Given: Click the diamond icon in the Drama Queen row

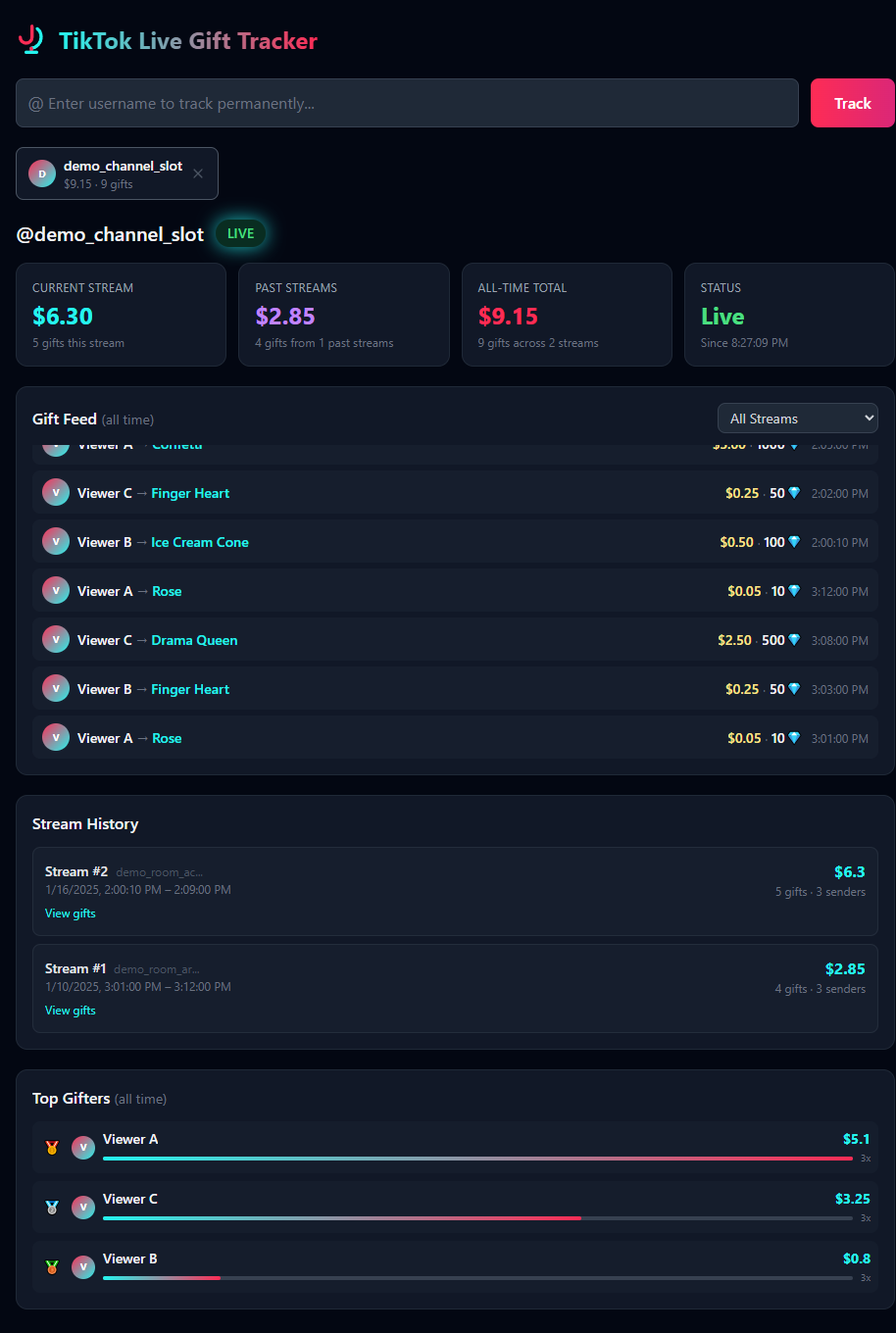Looking at the screenshot, I should [794, 640].
